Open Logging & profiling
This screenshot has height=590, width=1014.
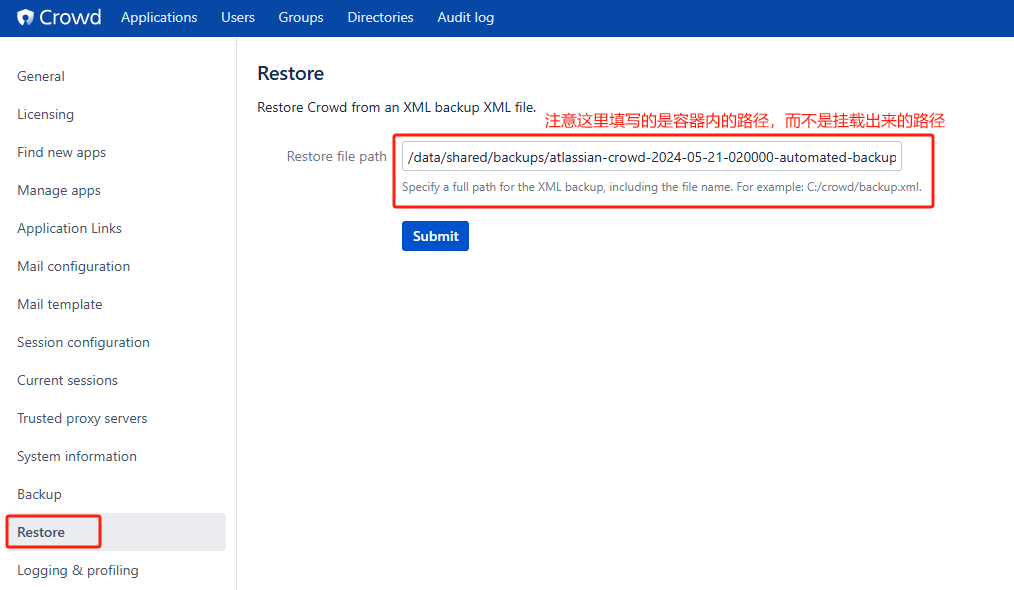[78, 571]
